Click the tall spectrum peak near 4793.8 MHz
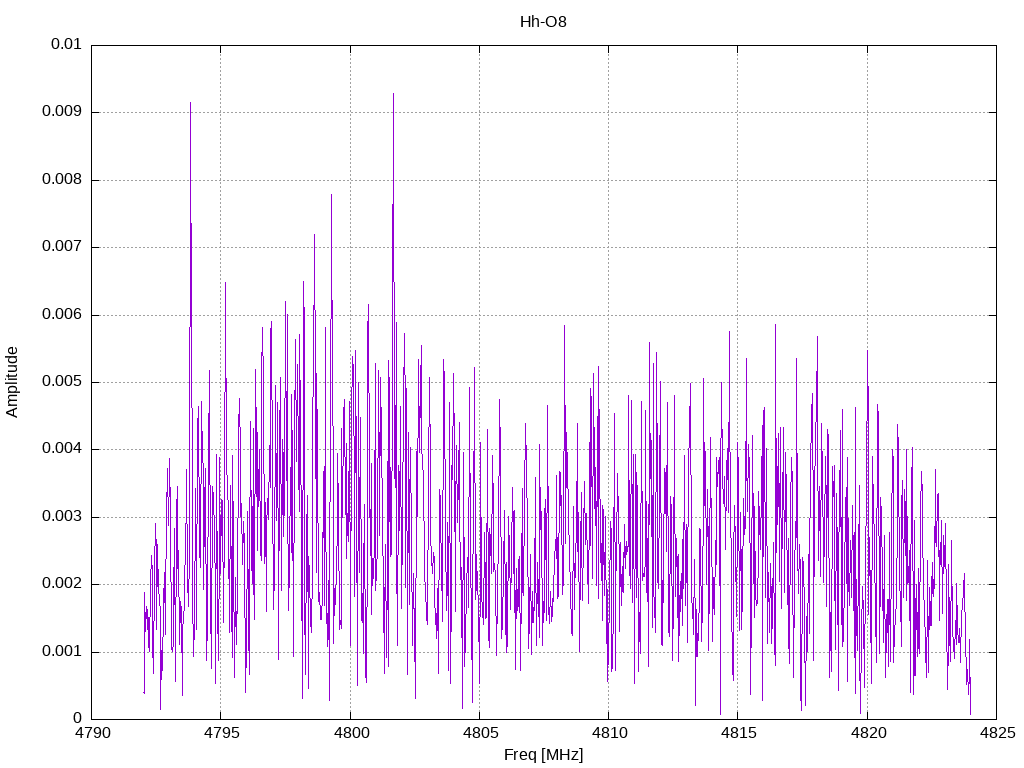The width and height of the screenshot is (1024, 768). (x=190, y=104)
